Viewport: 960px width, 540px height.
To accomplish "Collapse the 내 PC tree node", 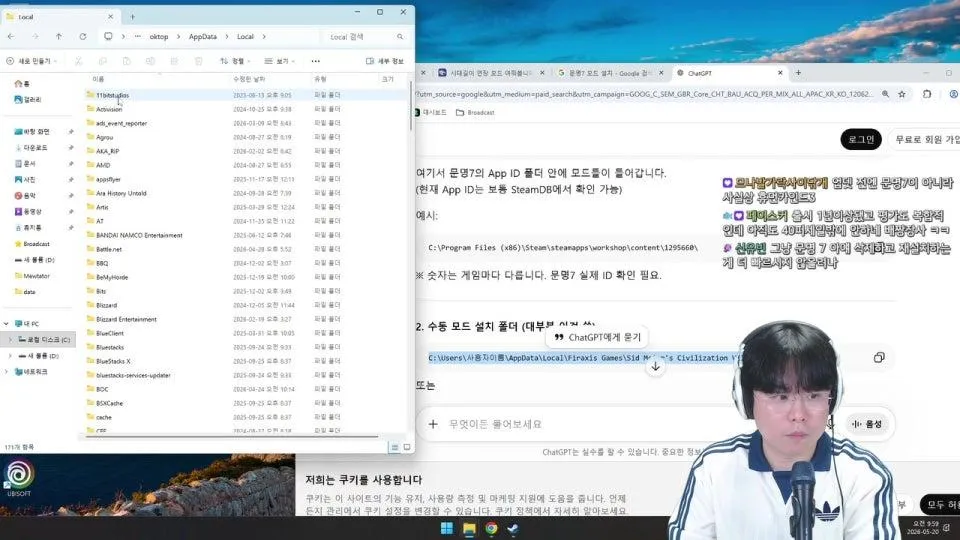I will click(7, 323).
